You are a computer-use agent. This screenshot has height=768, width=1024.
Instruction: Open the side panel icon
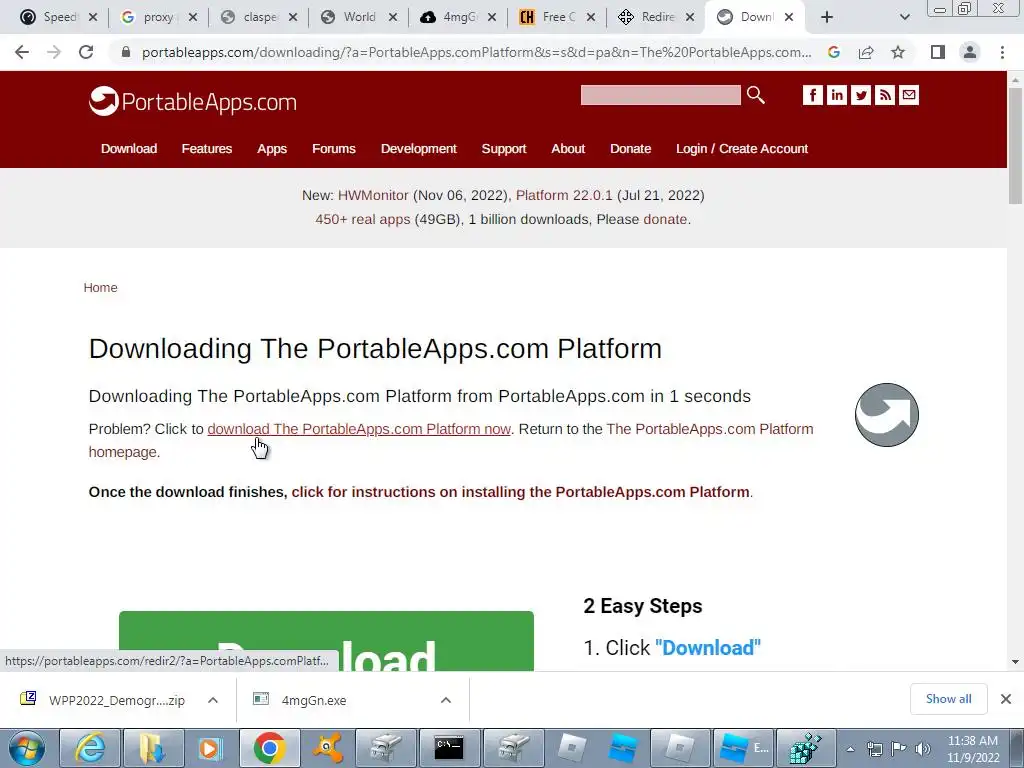[x=938, y=52]
